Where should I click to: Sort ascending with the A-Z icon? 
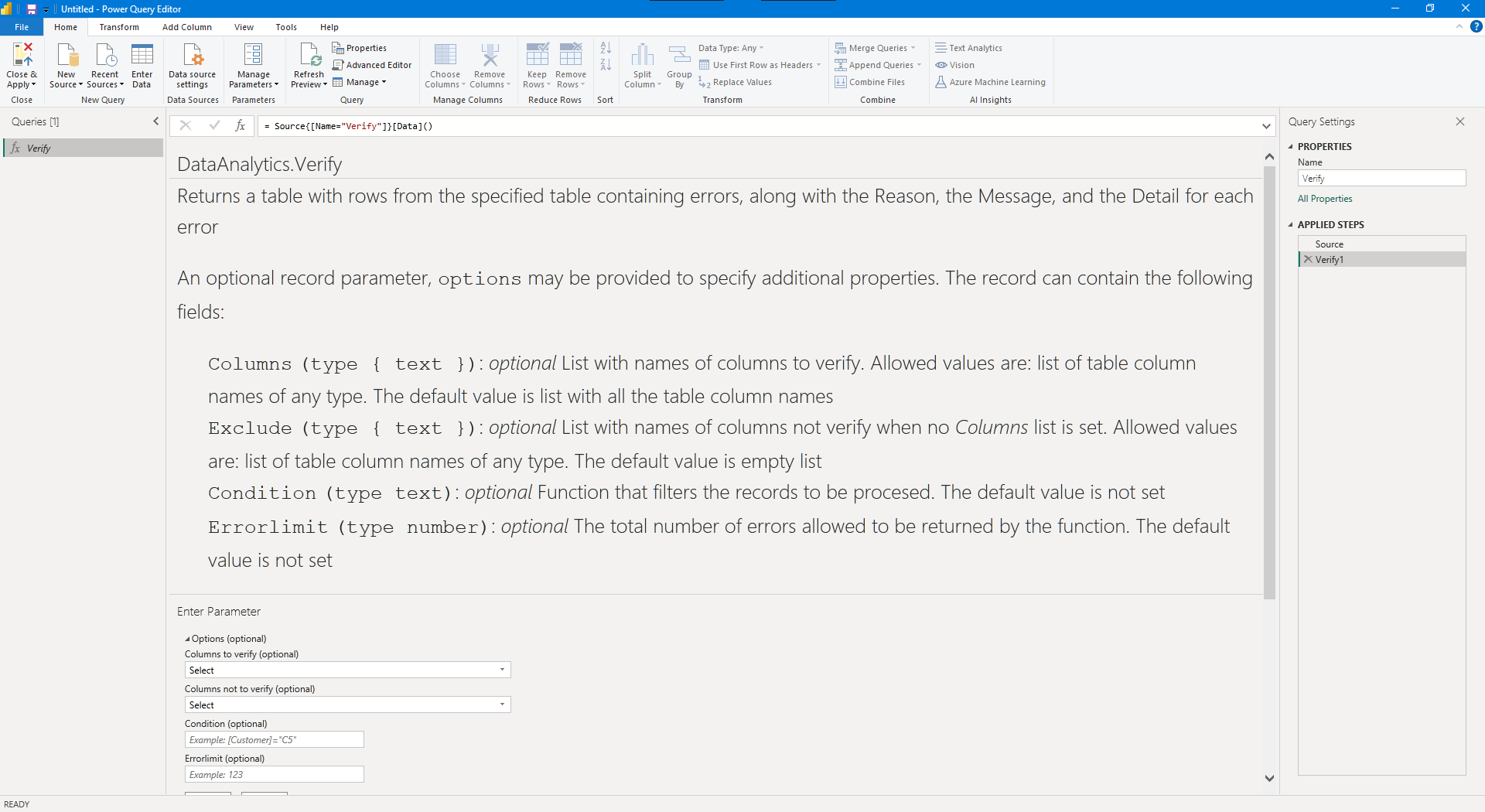606,48
